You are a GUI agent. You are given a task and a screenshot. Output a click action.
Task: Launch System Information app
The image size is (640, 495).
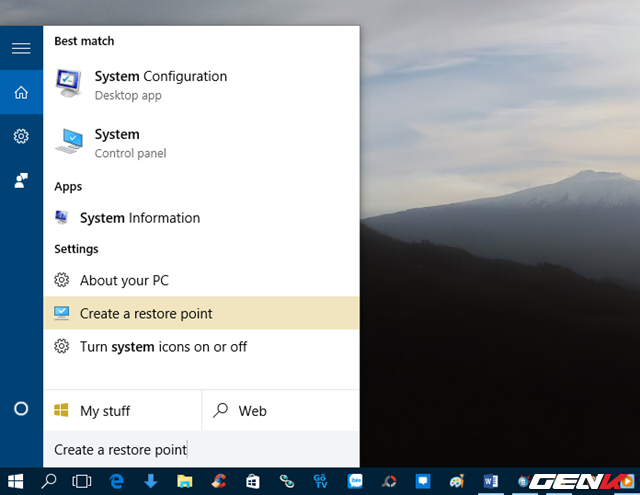139,218
